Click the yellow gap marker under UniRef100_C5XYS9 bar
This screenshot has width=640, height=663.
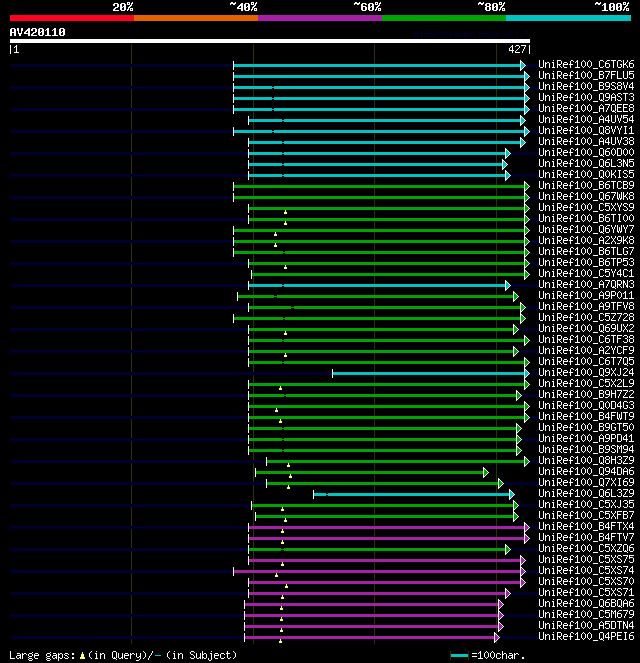click(x=285, y=212)
